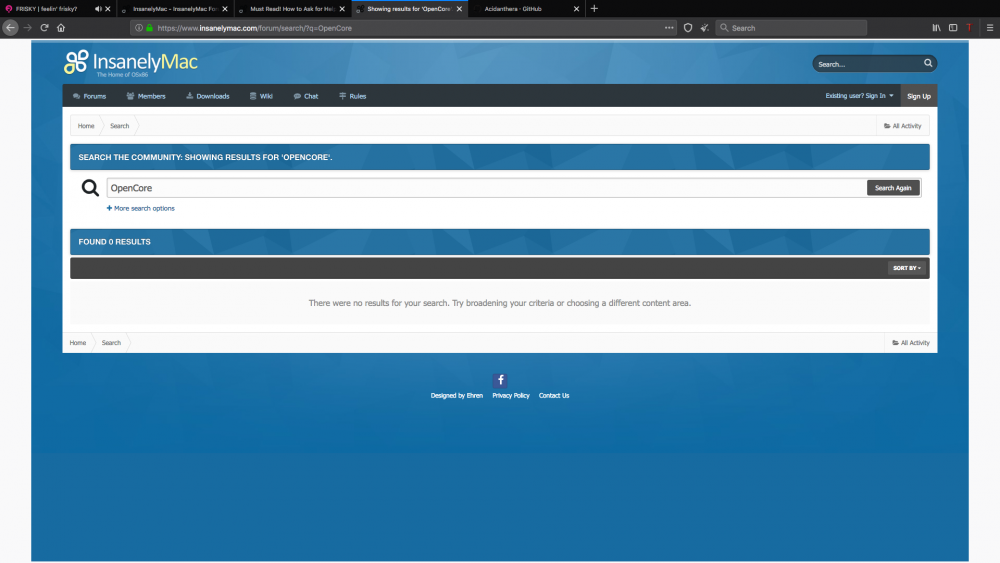Click the browser forward arrow
This screenshot has height=563, width=1000.
click(27, 27)
